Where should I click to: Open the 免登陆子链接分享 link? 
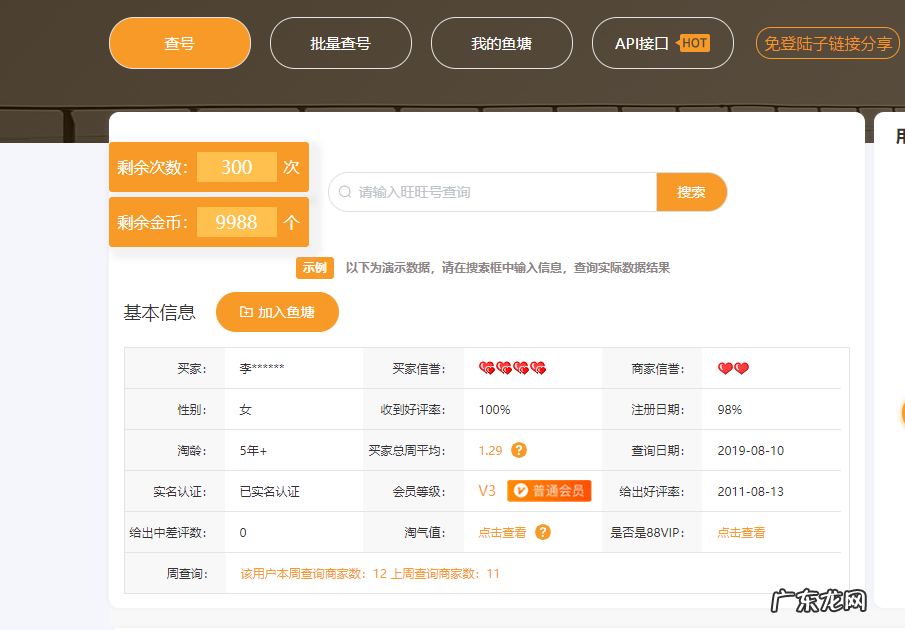coord(827,43)
